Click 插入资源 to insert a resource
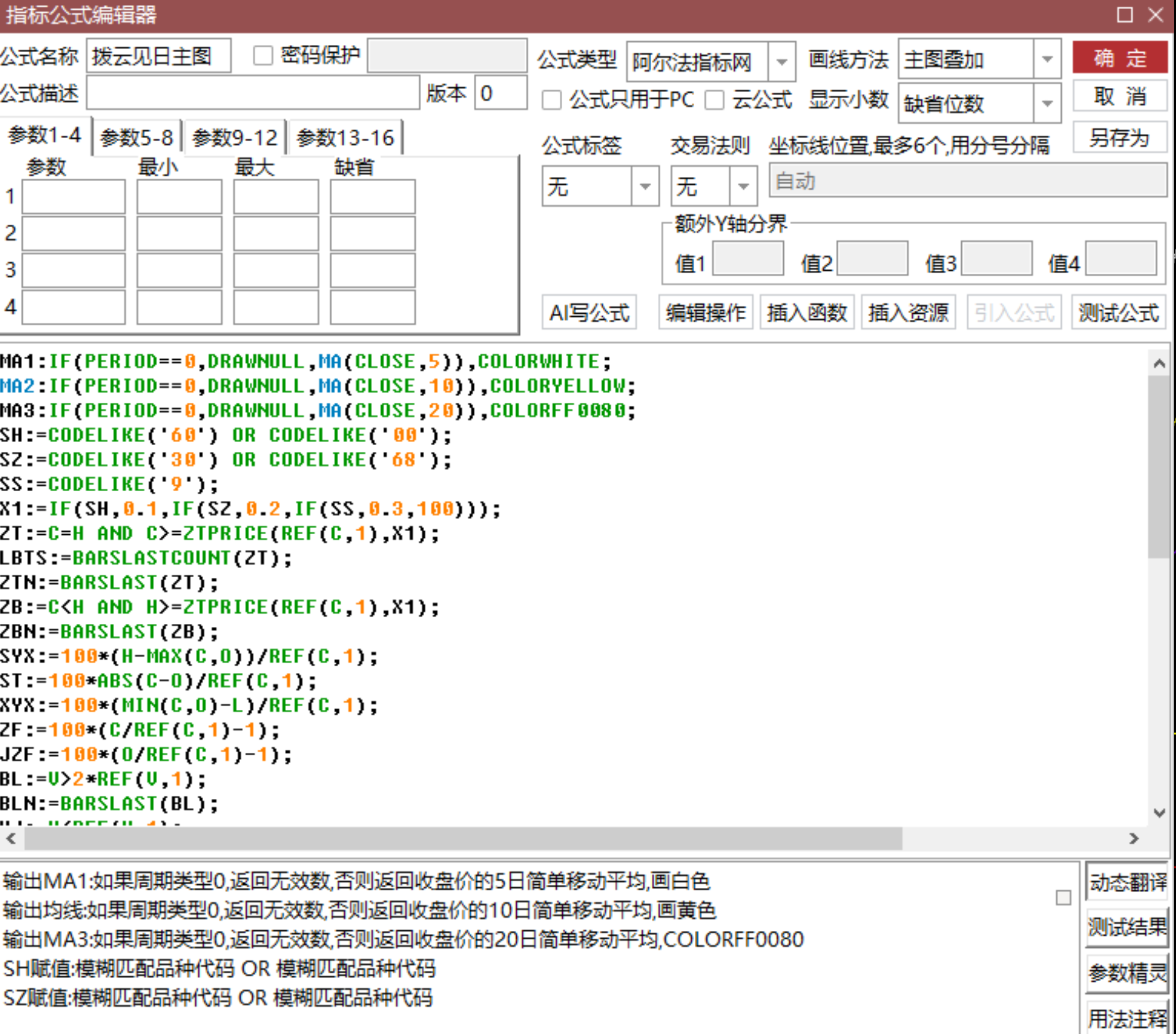1176x1034 pixels. pyautogui.click(x=908, y=313)
